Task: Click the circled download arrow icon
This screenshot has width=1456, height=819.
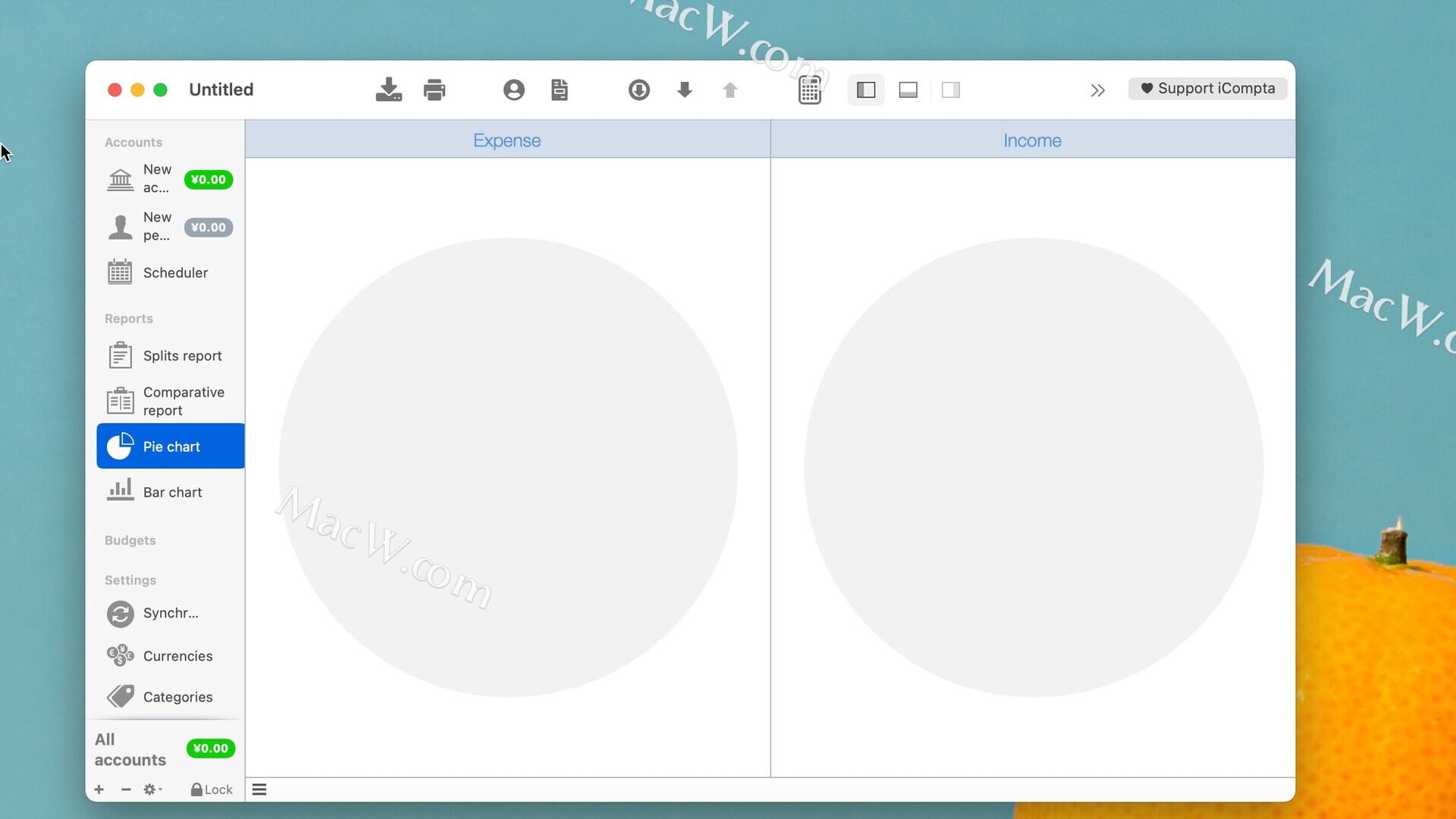Action: pos(639,89)
